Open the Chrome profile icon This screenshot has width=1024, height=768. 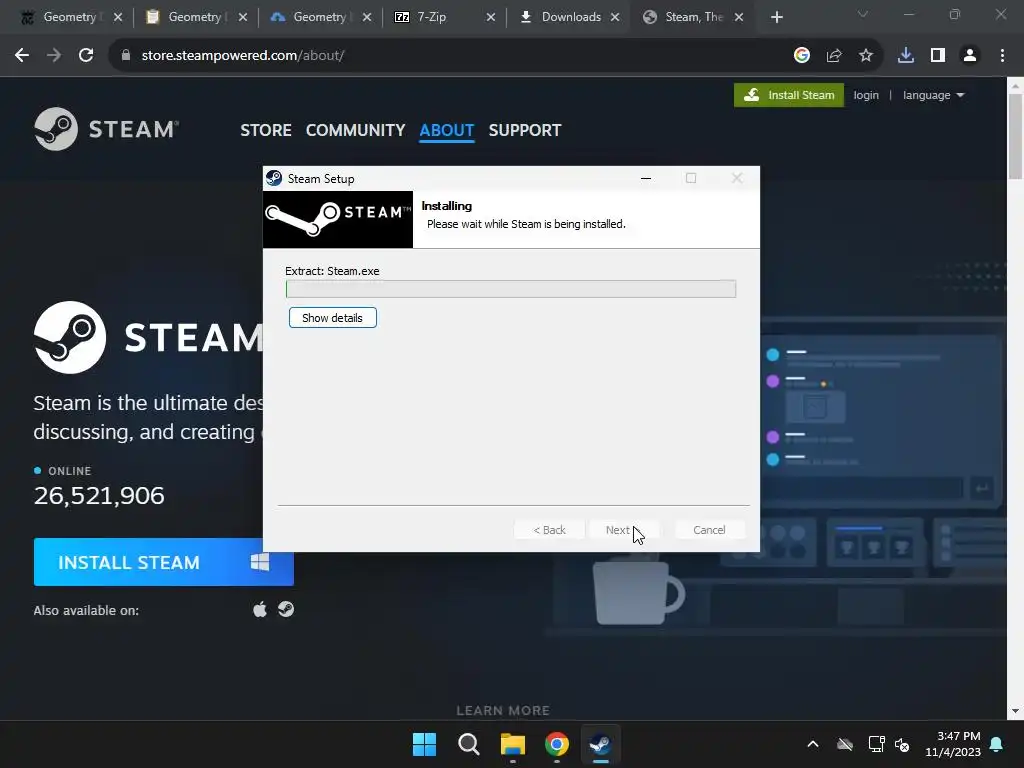click(x=970, y=56)
